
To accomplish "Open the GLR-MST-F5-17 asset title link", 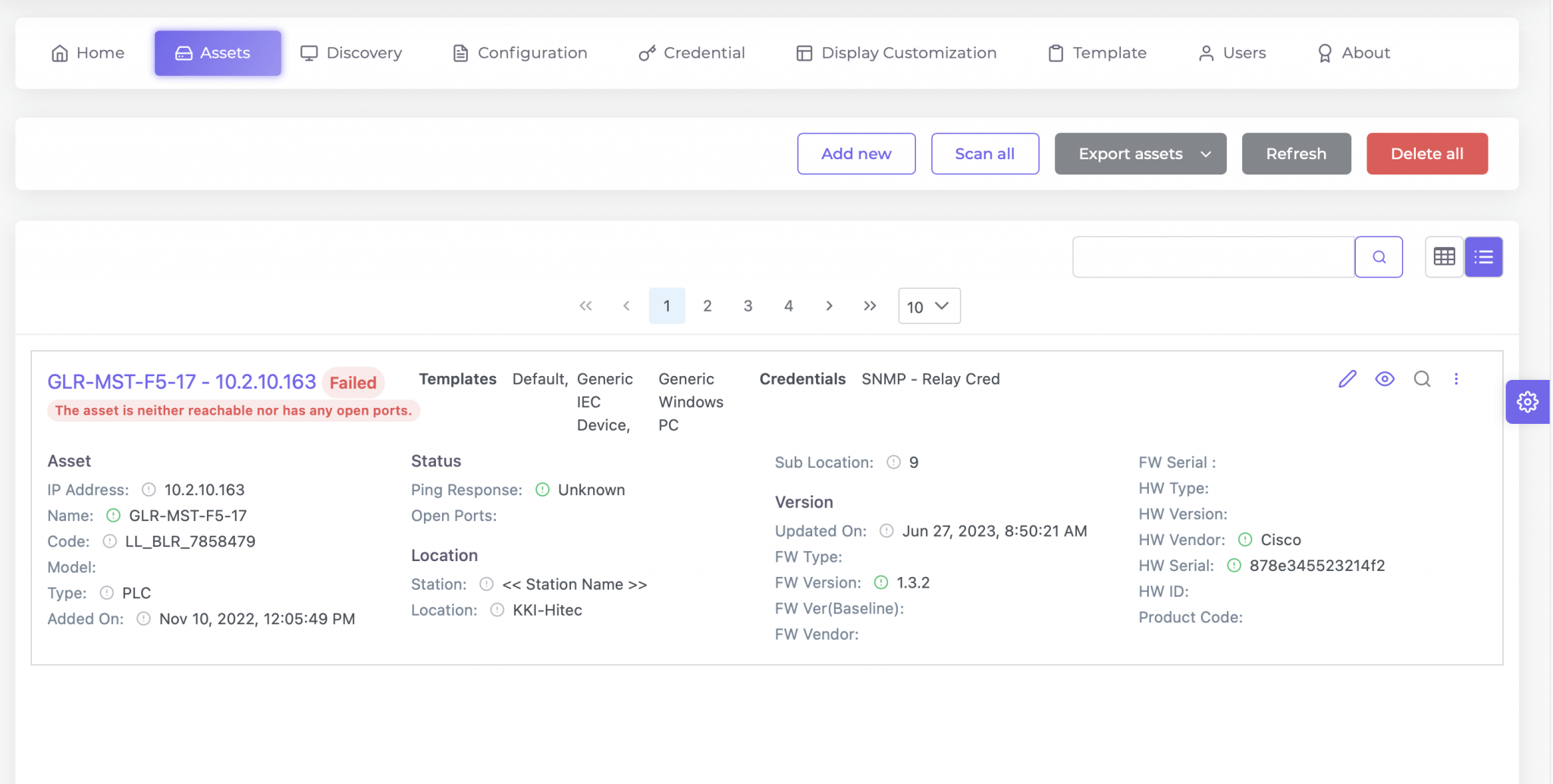I will point(181,382).
